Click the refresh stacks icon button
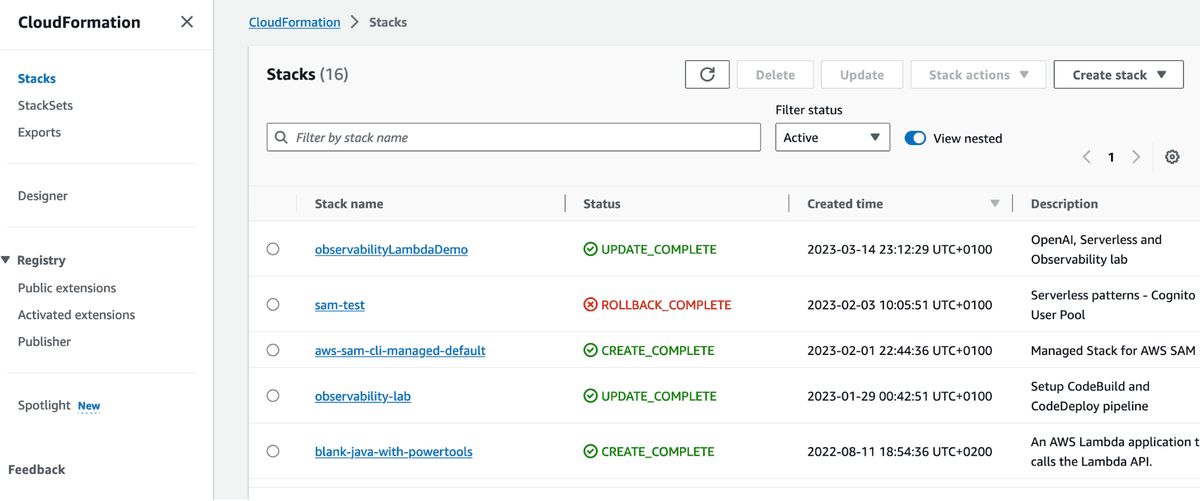This screenshot has width=1200, height=501. pyautogui.click(x=707, y=75)
